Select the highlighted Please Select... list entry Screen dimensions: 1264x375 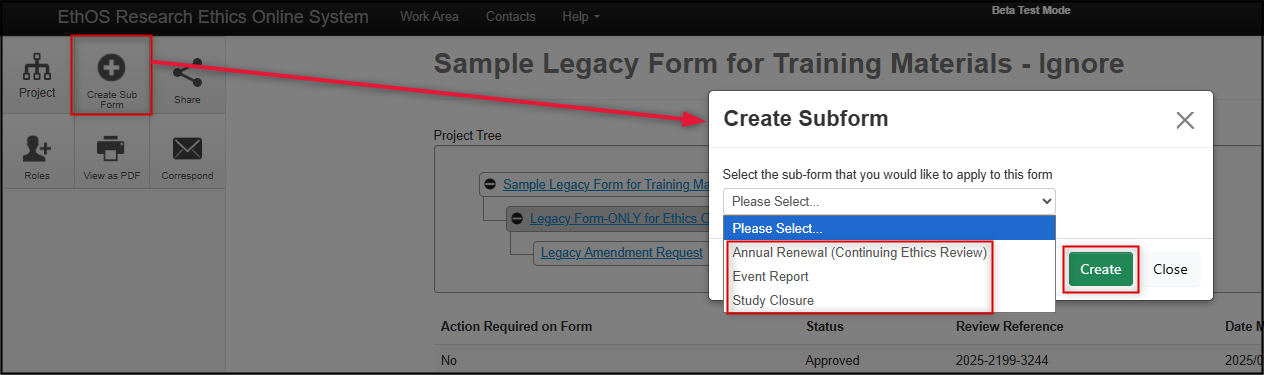(x=889, y=228)
